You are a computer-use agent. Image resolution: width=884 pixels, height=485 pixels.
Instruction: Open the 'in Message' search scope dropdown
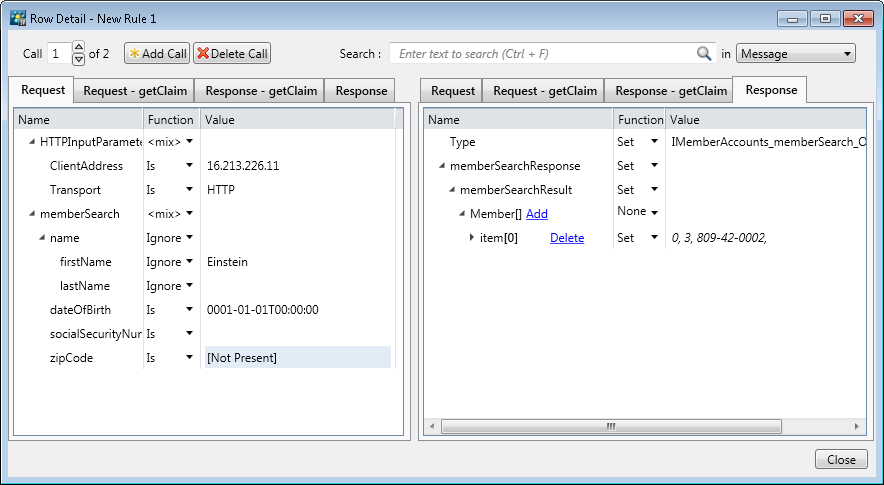pos(795,54)
